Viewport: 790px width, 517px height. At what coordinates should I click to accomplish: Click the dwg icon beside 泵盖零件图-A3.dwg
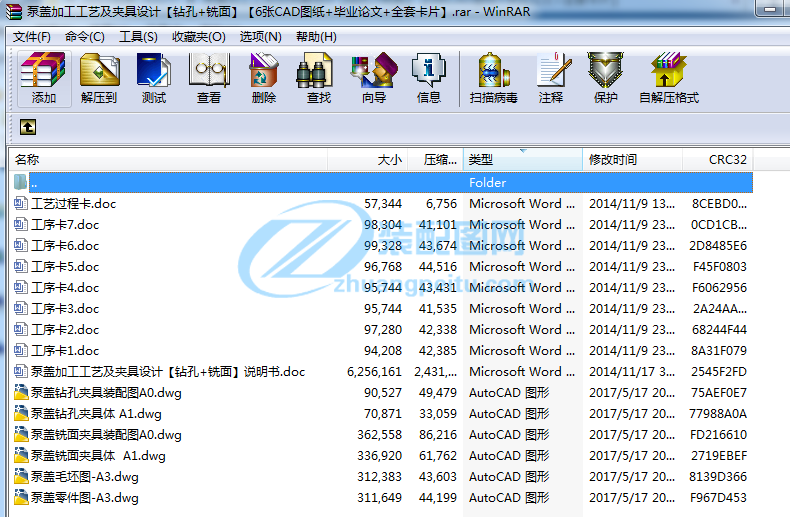21,497
